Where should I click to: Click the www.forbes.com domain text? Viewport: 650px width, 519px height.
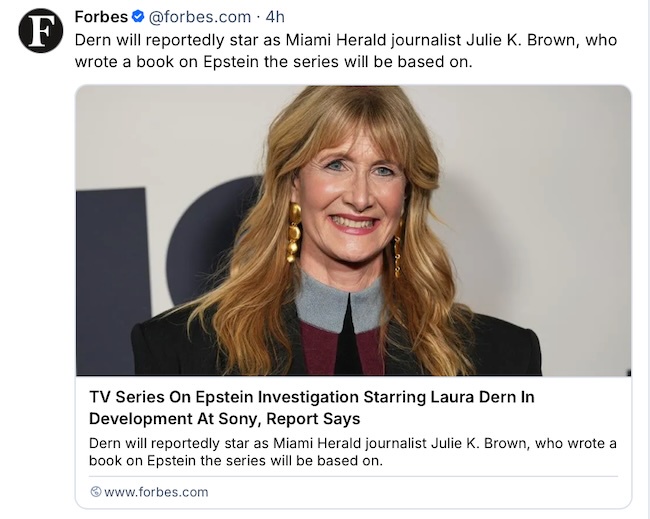point(156,492)
